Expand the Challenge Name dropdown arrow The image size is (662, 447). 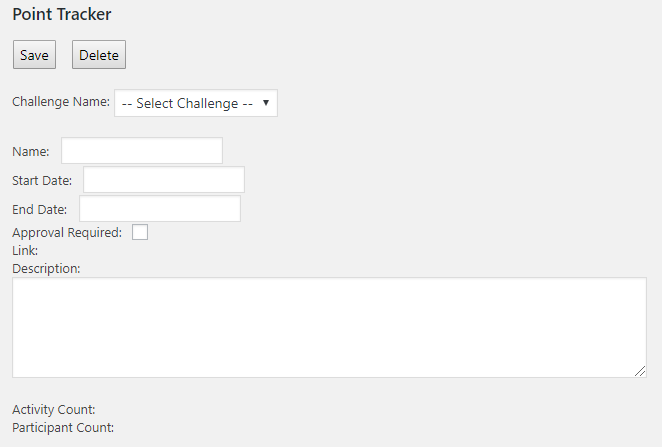pos(266,103)
